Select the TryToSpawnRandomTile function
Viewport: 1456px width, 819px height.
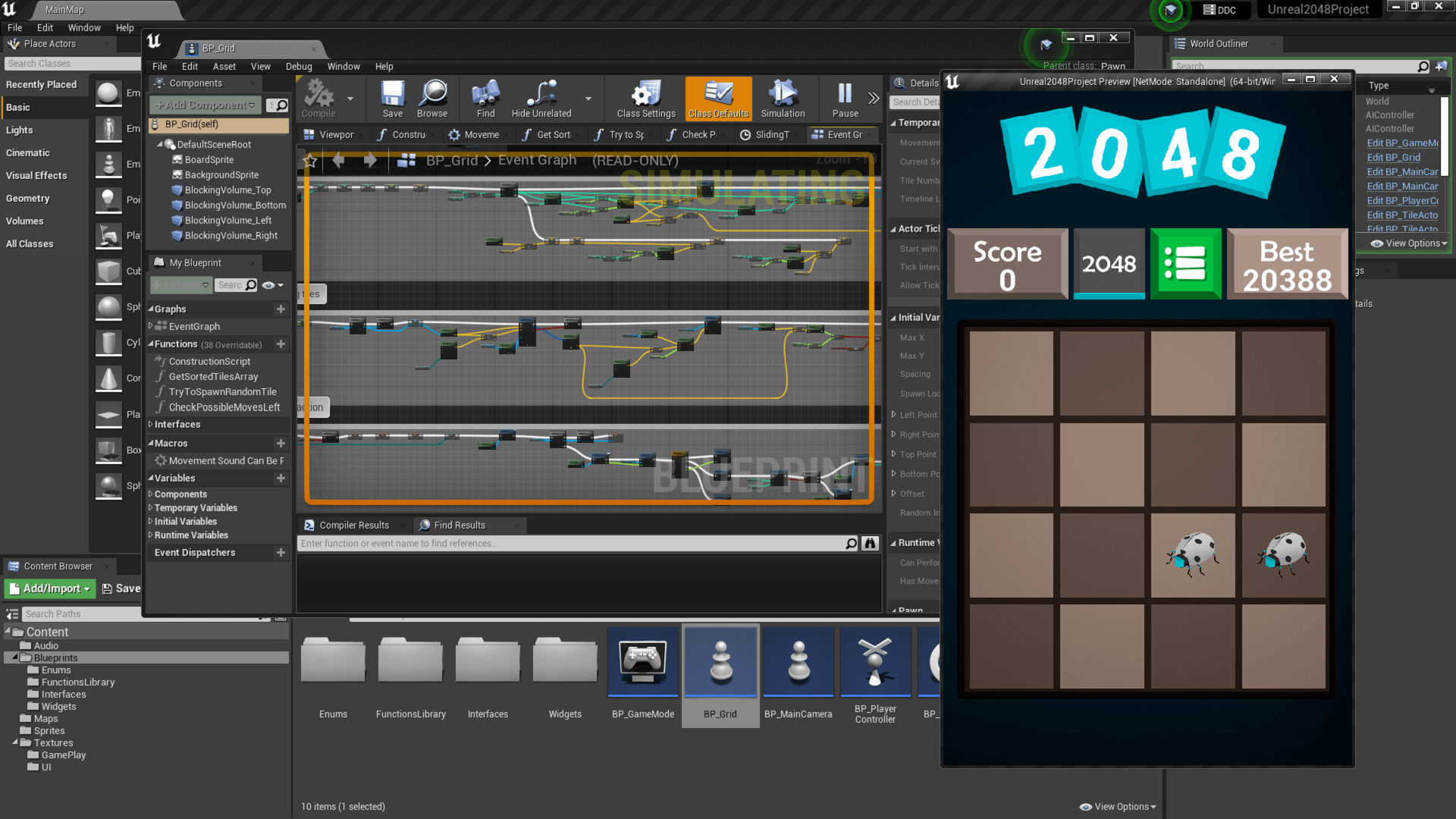[222, 392]
